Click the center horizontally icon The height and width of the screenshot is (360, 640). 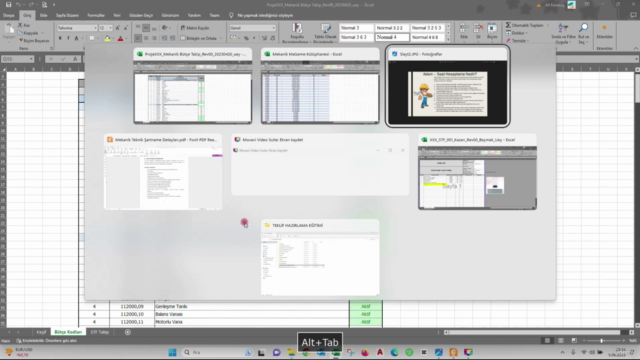(x=146, y=38)
